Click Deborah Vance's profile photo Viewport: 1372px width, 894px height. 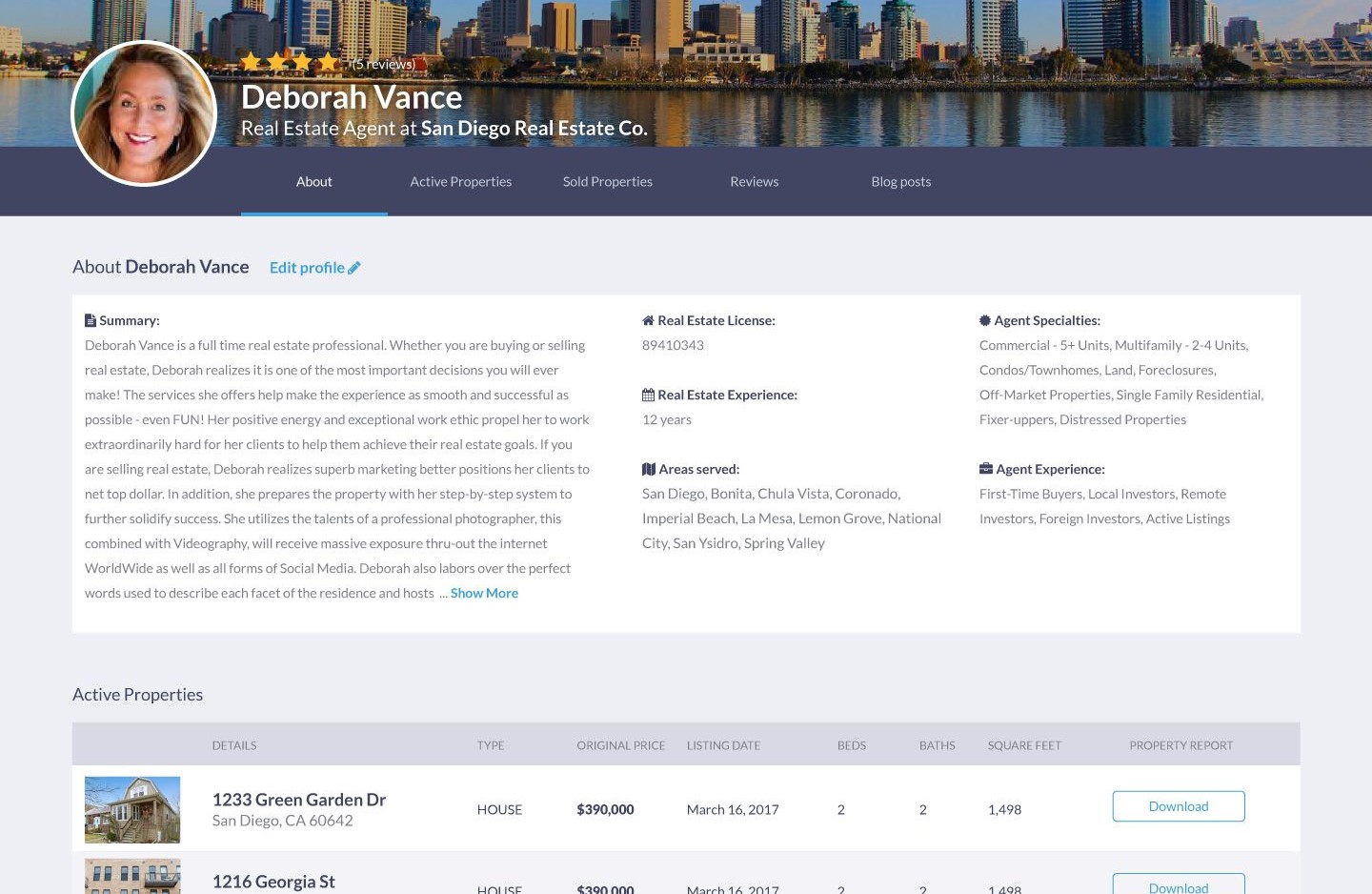144,113
